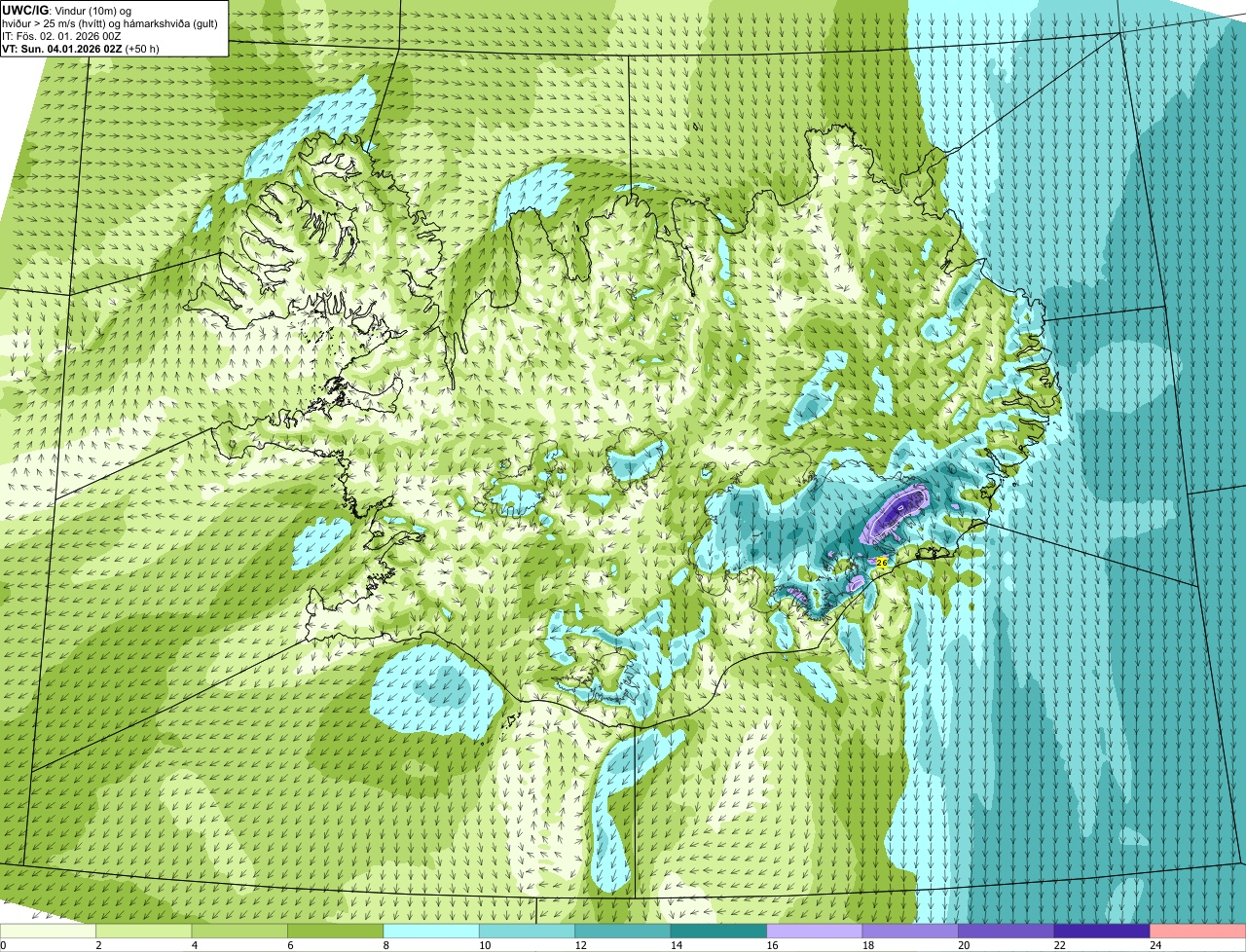Viewport: 1246px width, 952px height.
Task: Pick the 20–22 m/s violet color bar segment
Action: (x=1007, y=931)
